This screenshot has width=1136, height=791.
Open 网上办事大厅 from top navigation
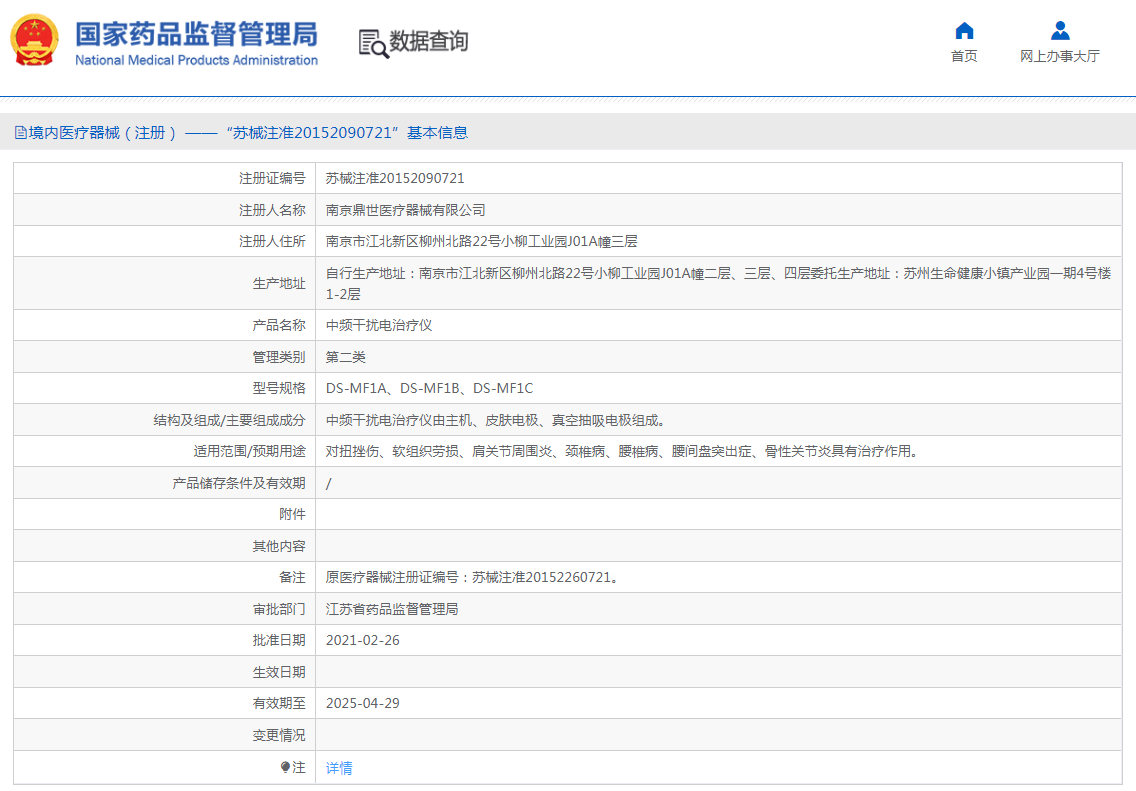(1057, 56)
